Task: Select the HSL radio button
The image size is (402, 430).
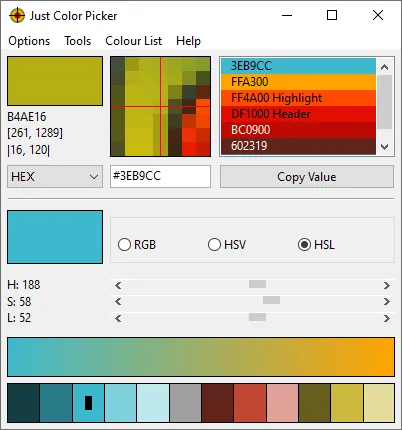Action: click(316, 245)
